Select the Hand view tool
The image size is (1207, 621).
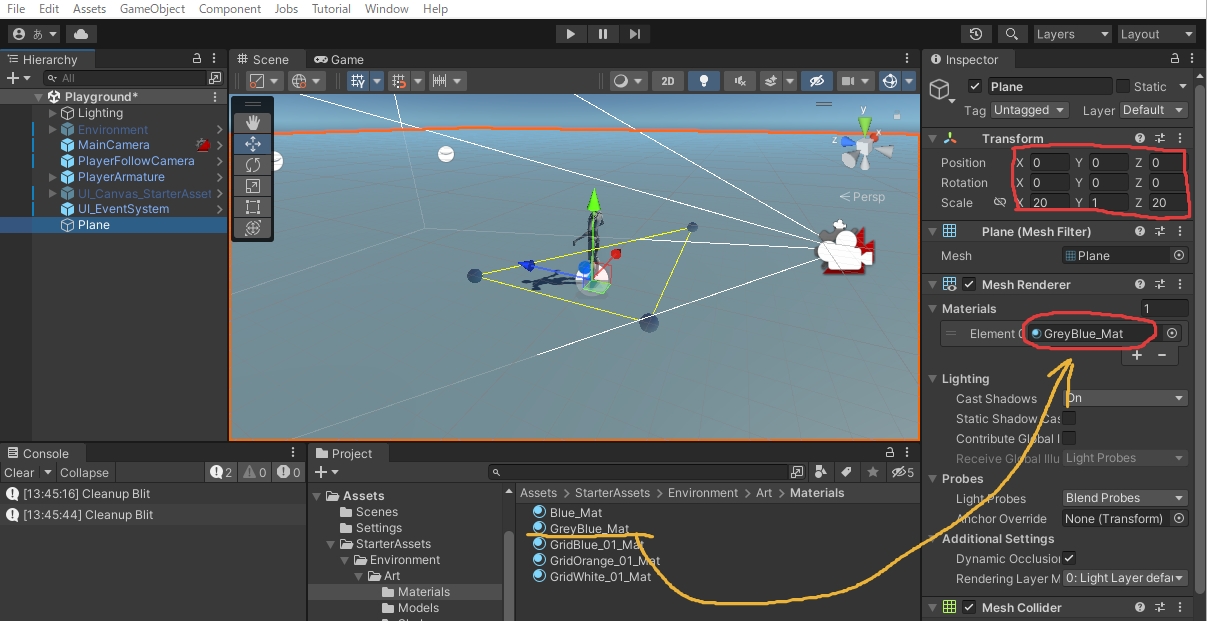[253, 123]
